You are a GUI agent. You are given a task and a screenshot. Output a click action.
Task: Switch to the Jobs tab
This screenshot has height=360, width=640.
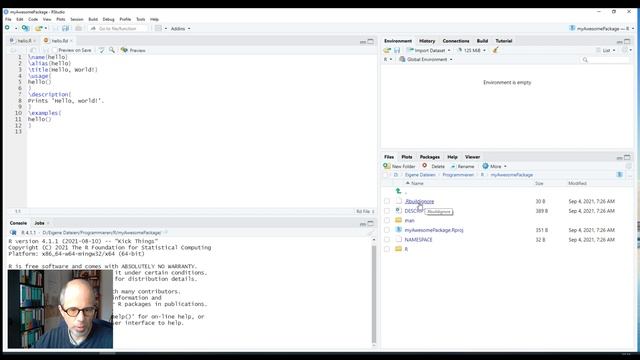pos(39,223)
